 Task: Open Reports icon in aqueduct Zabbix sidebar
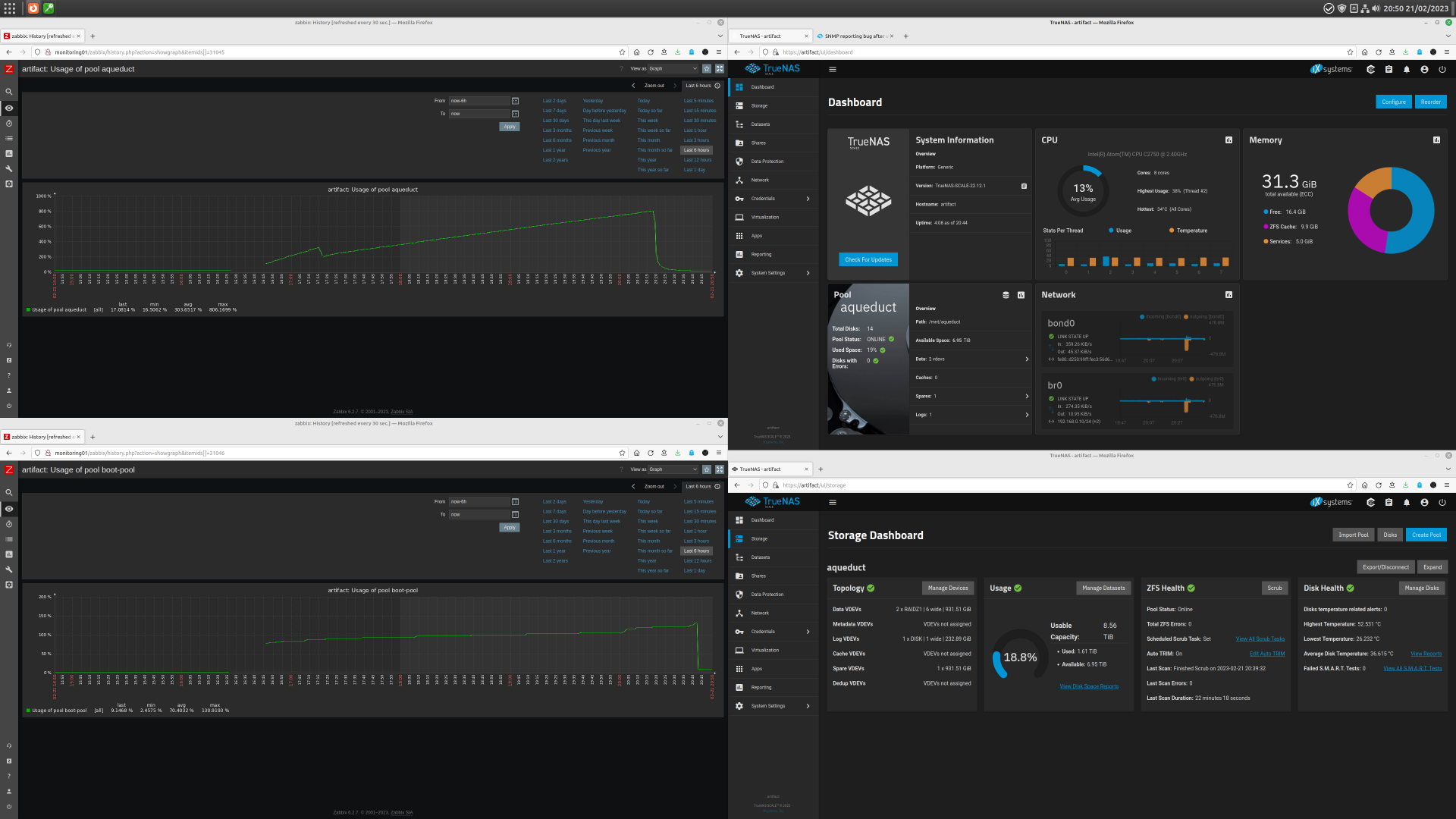(x=9, y=153)
